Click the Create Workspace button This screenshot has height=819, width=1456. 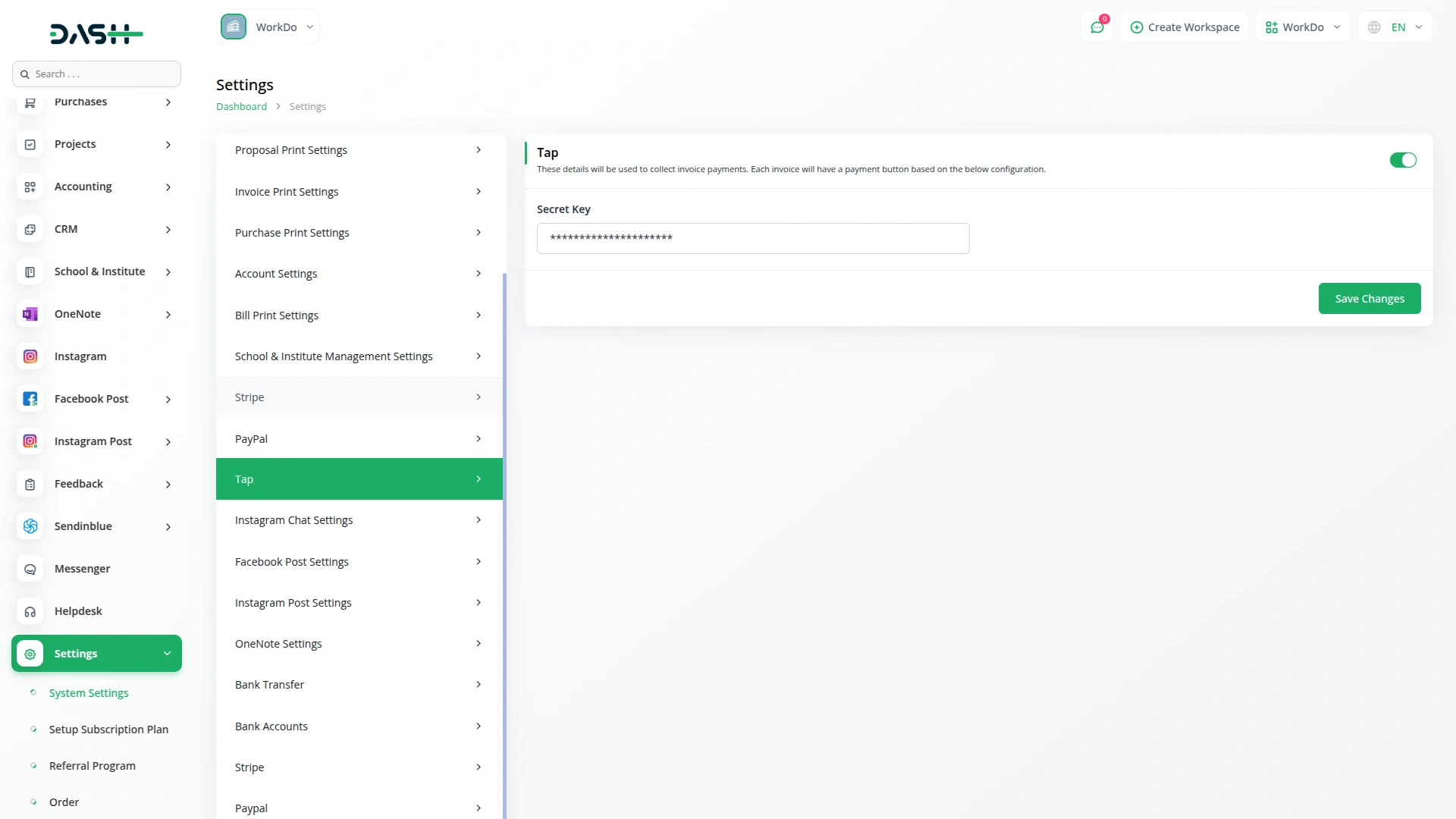click(x=1185, y=27)
